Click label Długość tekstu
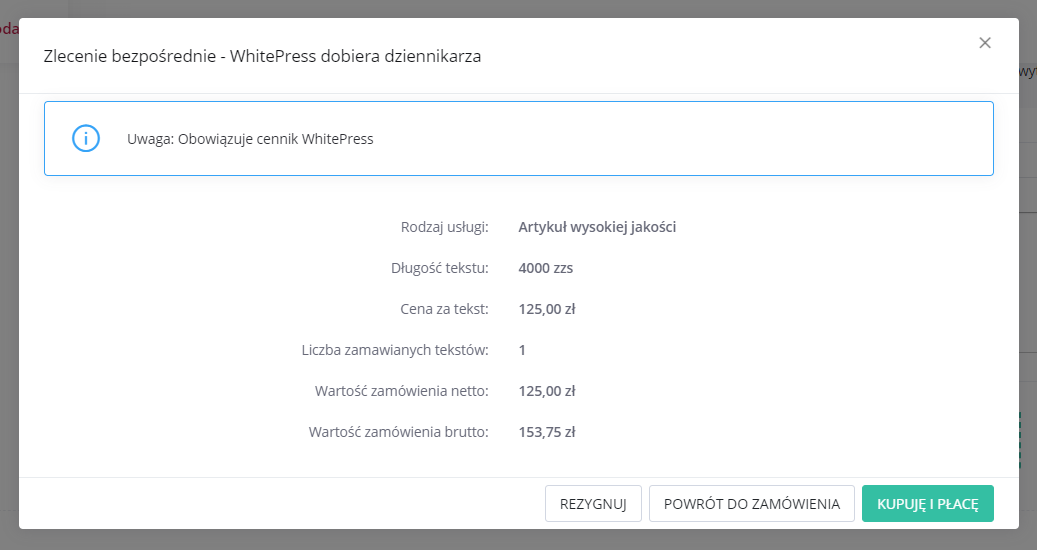This screenshot has width=1037, height=550. pyautogui.click(x=440, y=268)
